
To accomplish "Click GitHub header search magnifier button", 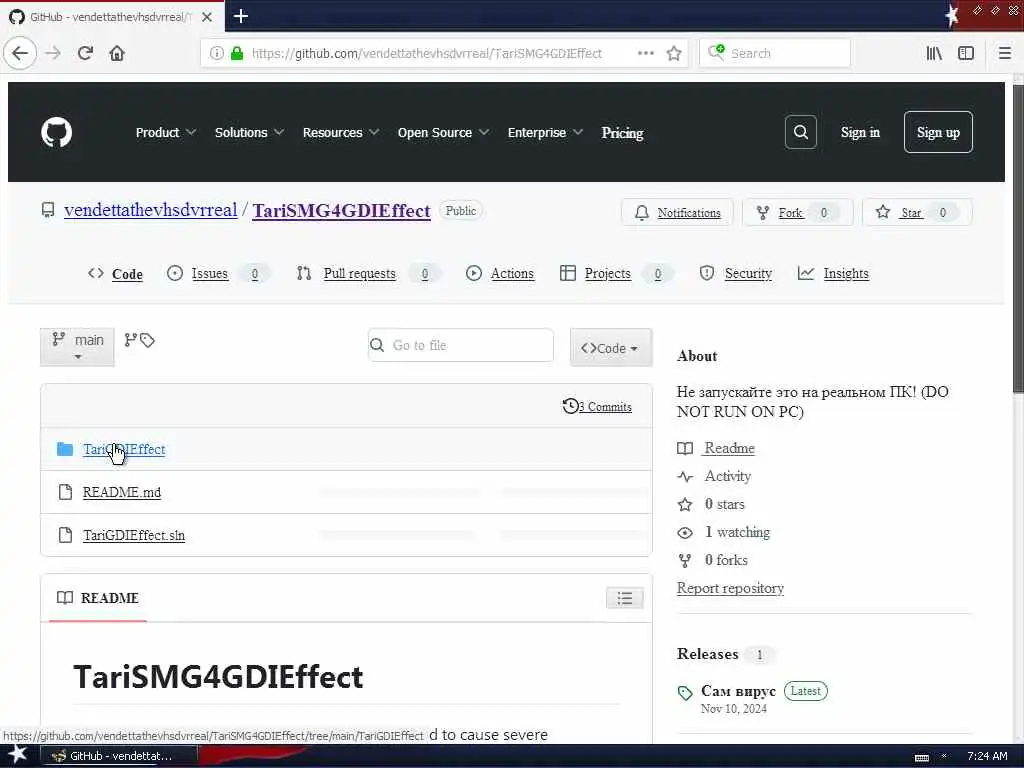I will [801, 133].
